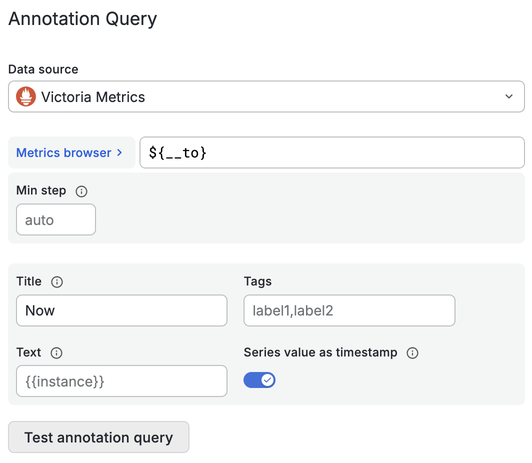Click the Annotation Query heading
The height and width of the screenshot is (463, 532).
[x=83, y=19]
